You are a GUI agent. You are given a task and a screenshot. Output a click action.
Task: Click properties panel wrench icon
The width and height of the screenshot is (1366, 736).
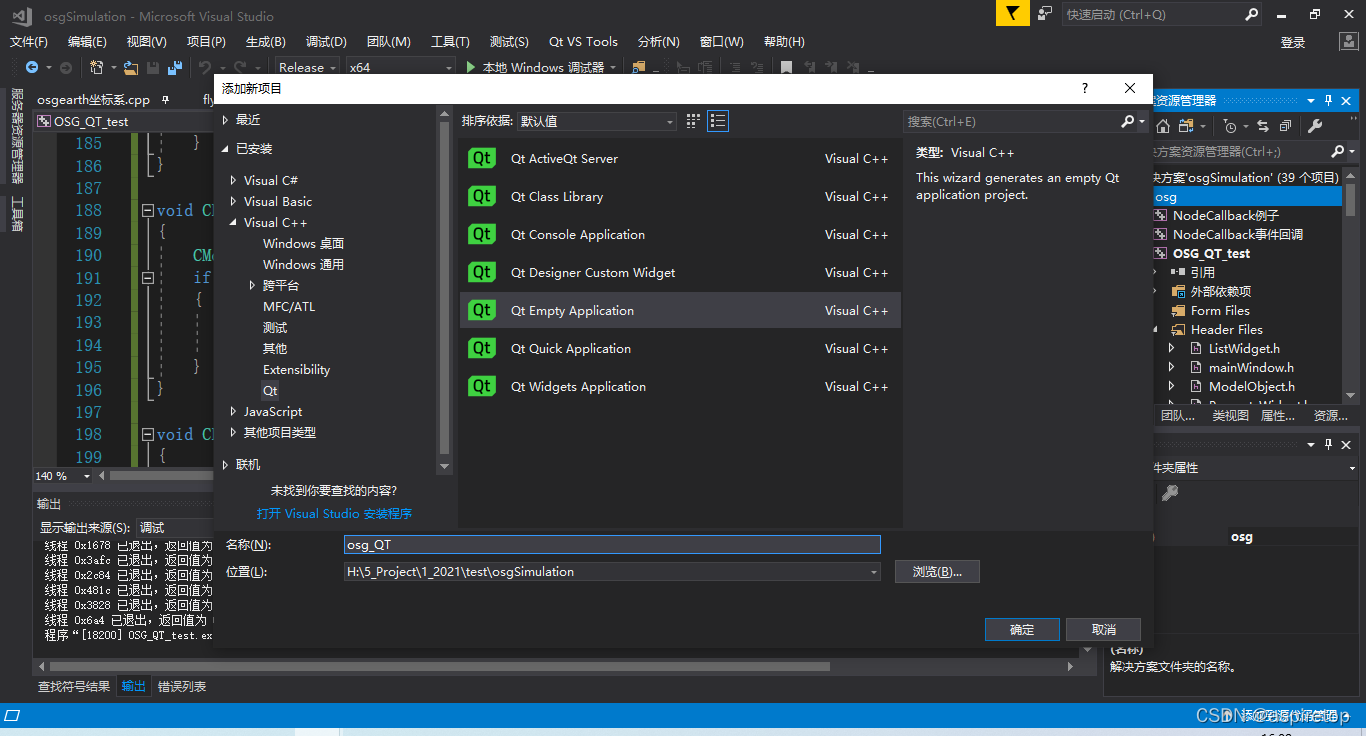(1169, 493)
